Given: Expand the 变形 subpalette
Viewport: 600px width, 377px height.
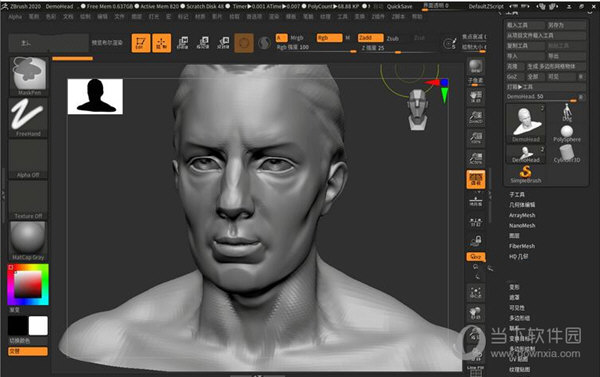Looking at the screenshot, I should 514,287.
